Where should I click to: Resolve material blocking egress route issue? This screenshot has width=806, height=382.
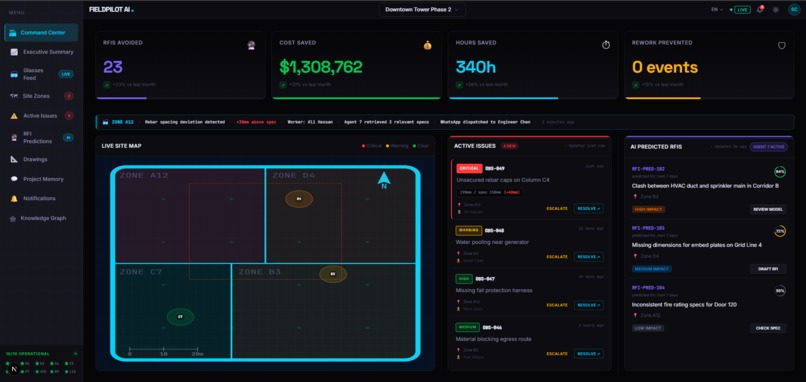pos(589,354)
